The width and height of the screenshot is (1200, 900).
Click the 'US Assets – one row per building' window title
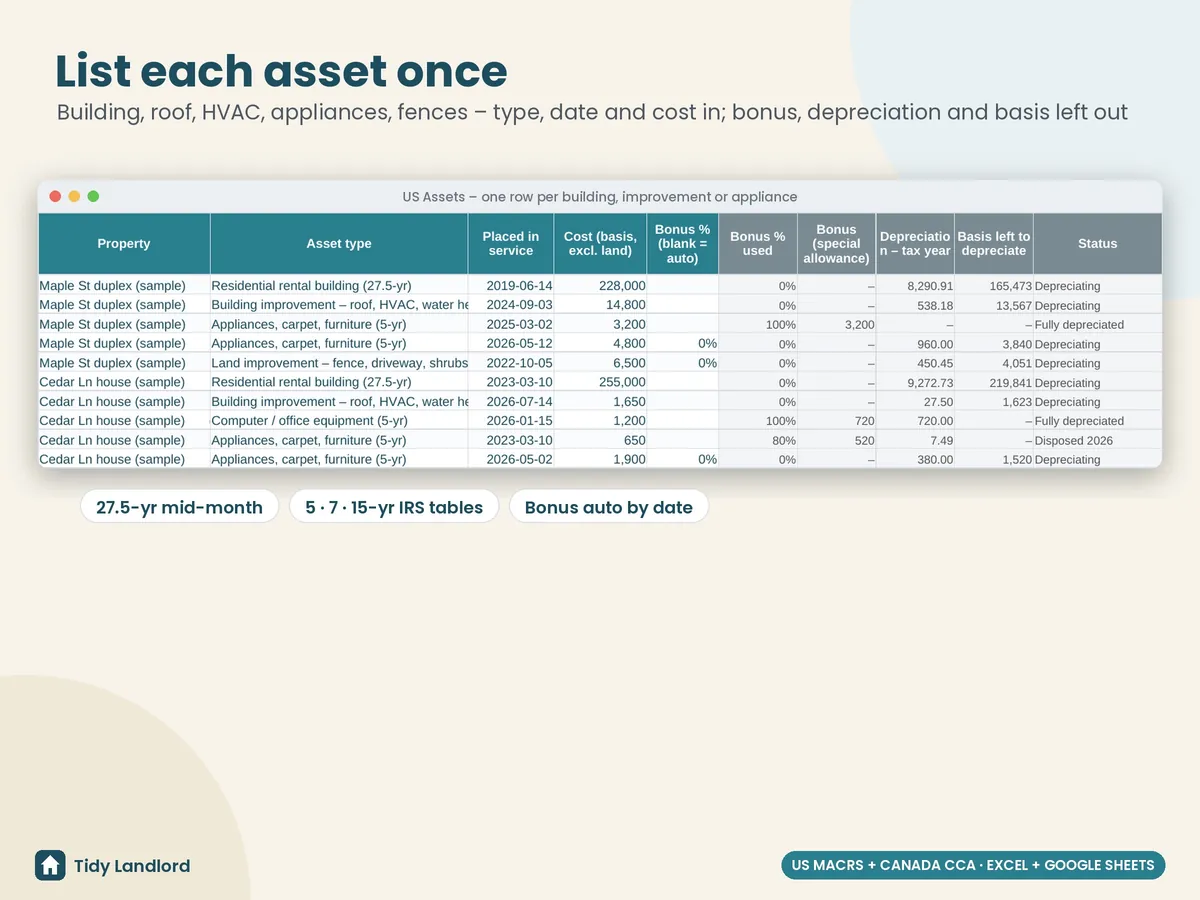click(x=600, y=197)
